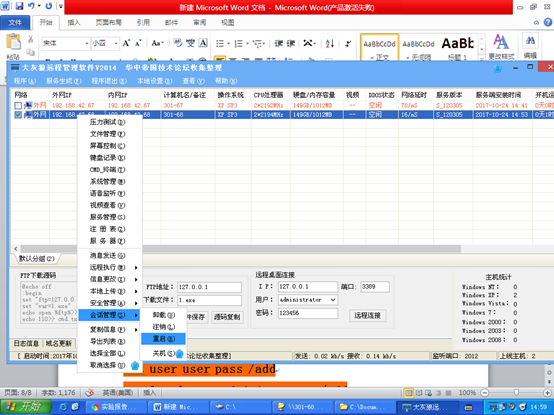554x415 pixels.
Task: Click the Grow Font icon in Word's ribbon
Action: pos(126,43)
